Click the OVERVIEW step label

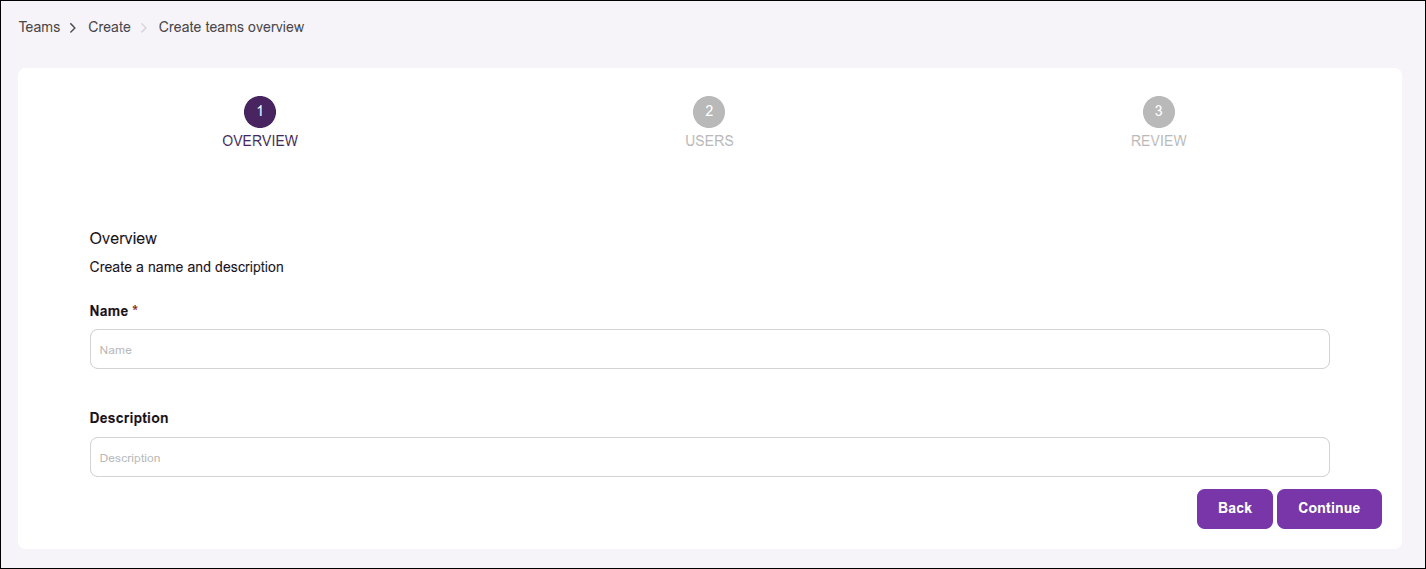click(x=260, y=141)
